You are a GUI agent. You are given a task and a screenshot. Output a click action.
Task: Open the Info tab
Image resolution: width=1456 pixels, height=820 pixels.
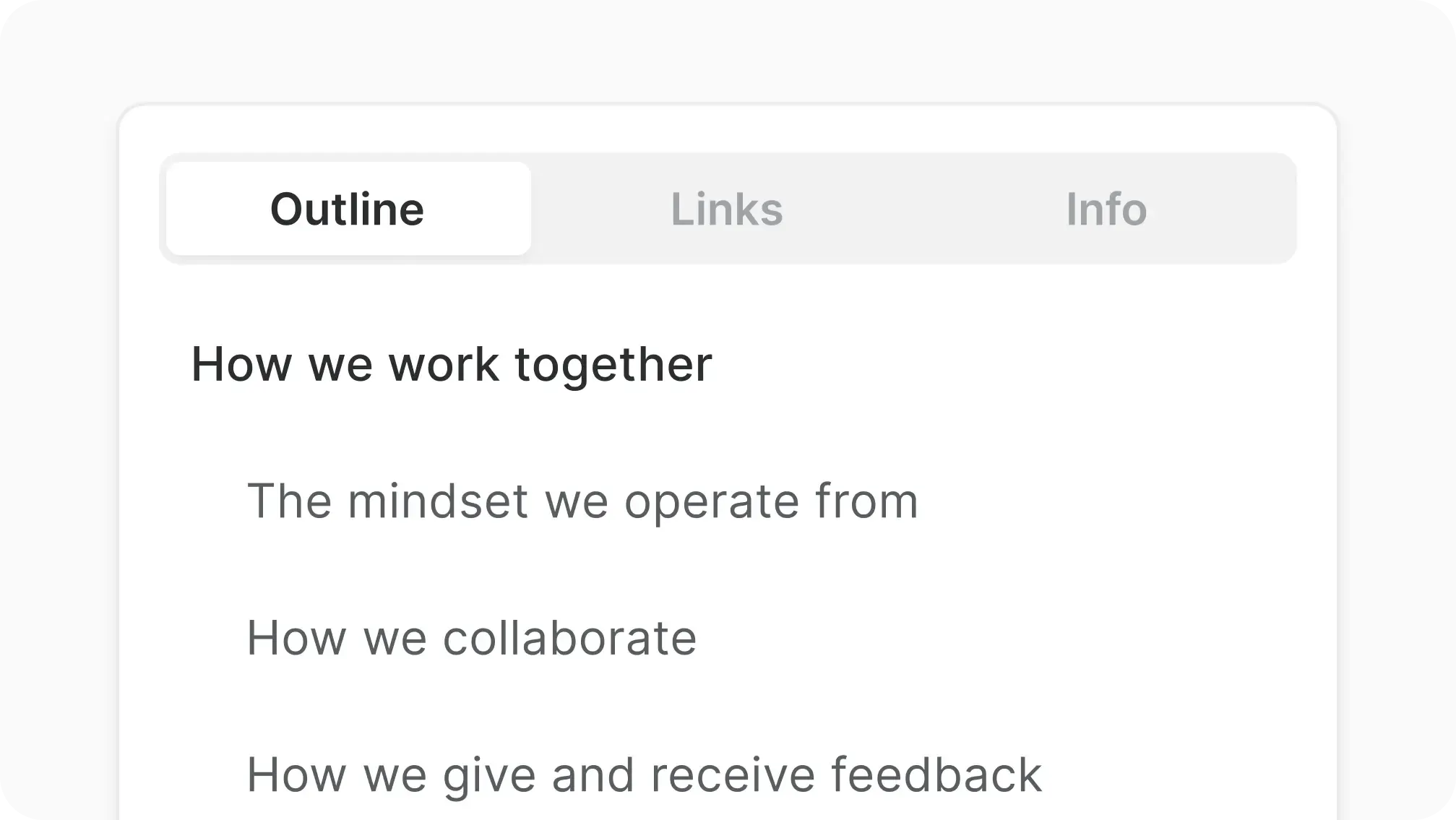(x=1106, y=210)
